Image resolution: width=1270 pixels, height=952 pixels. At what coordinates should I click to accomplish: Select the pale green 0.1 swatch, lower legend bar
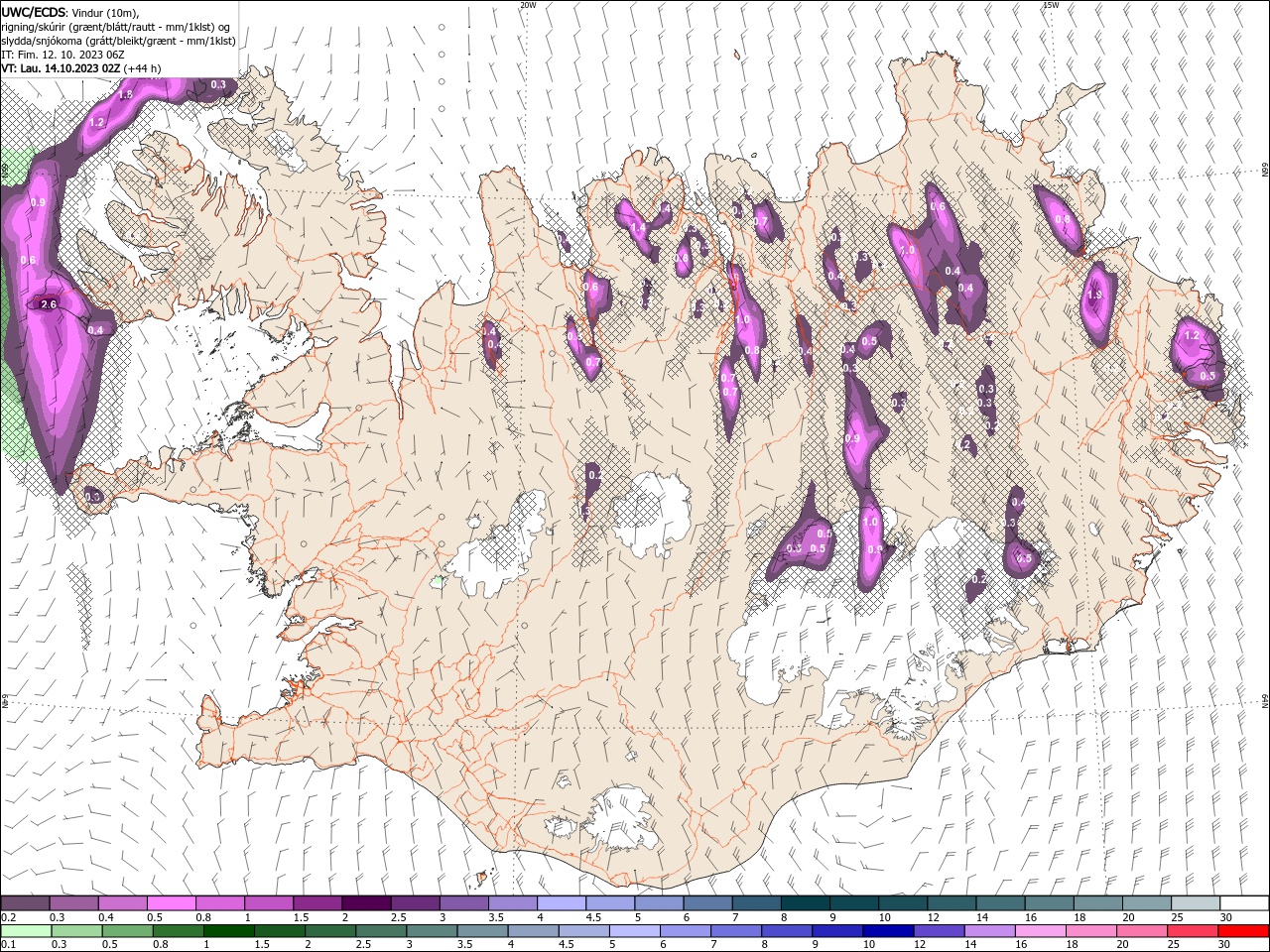[25, 931]
